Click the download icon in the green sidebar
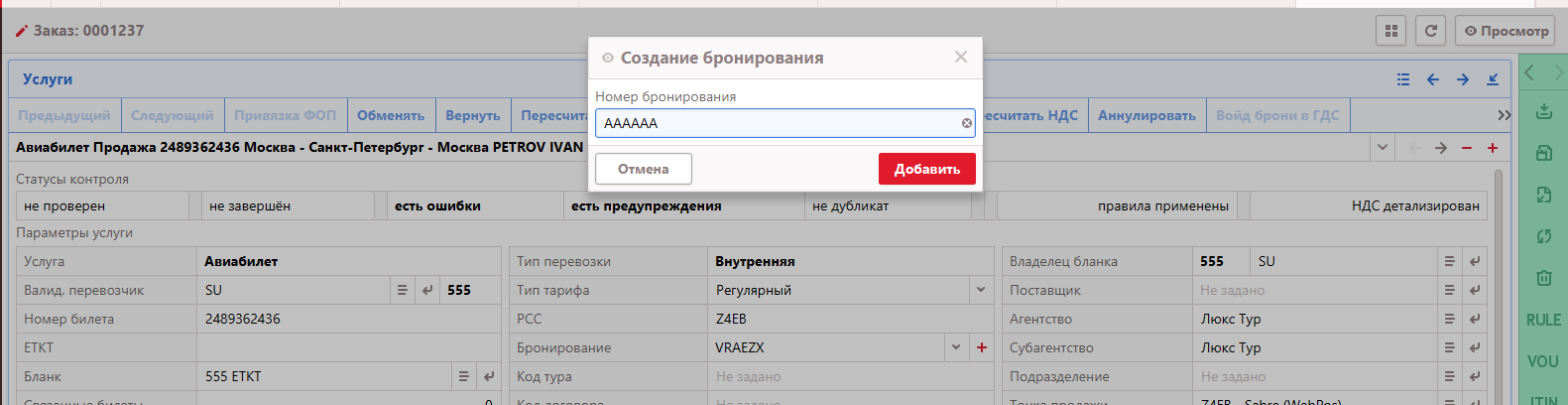Screen dimensions: 1568x405 (x=1543, y=111)
